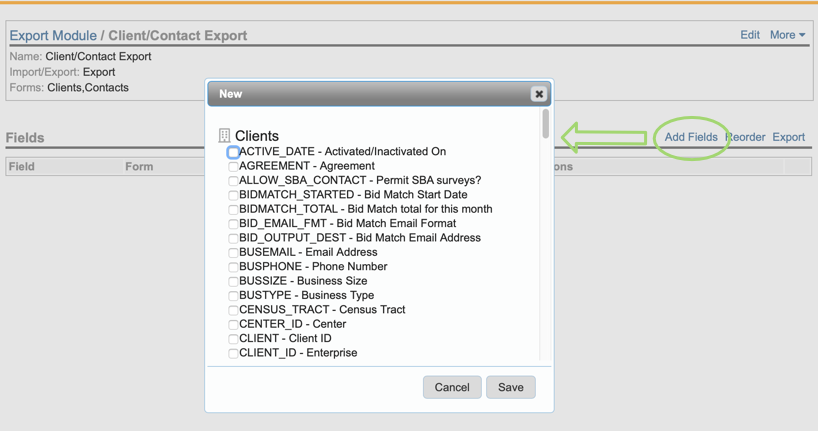This screenshot has width=818, height=431.
Task: Click the Save button
Action: coord(510,387)
